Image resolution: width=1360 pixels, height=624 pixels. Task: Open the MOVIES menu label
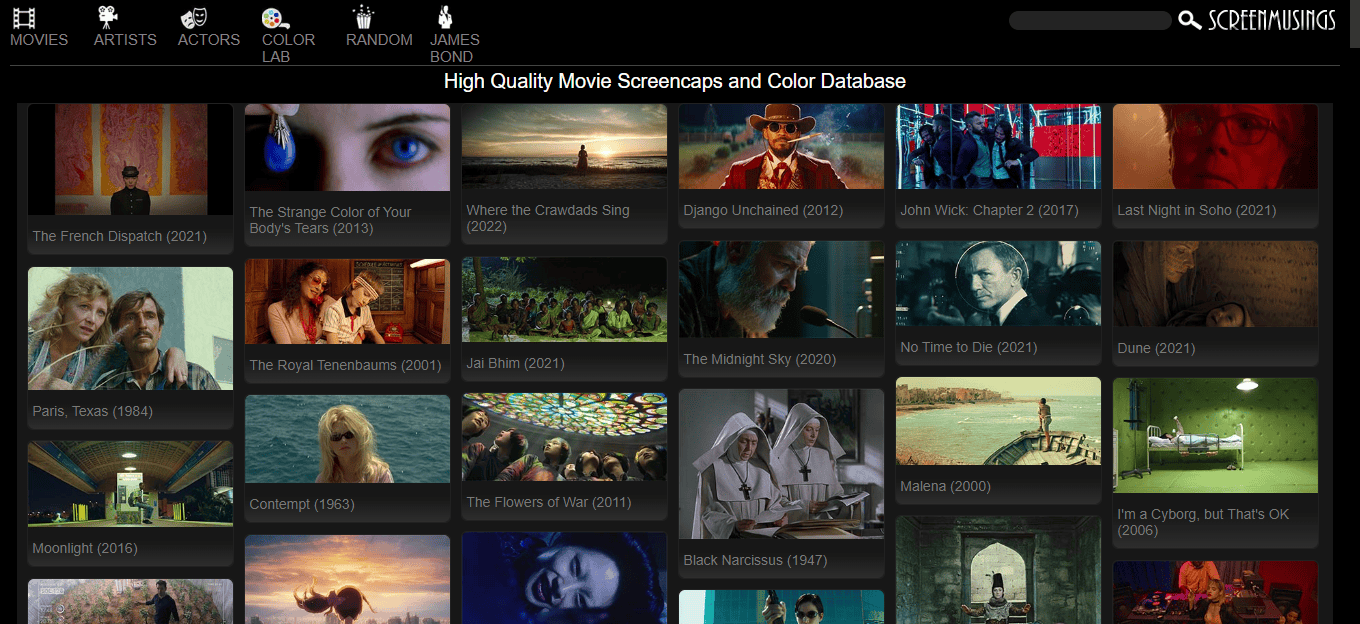click(39, 40)
